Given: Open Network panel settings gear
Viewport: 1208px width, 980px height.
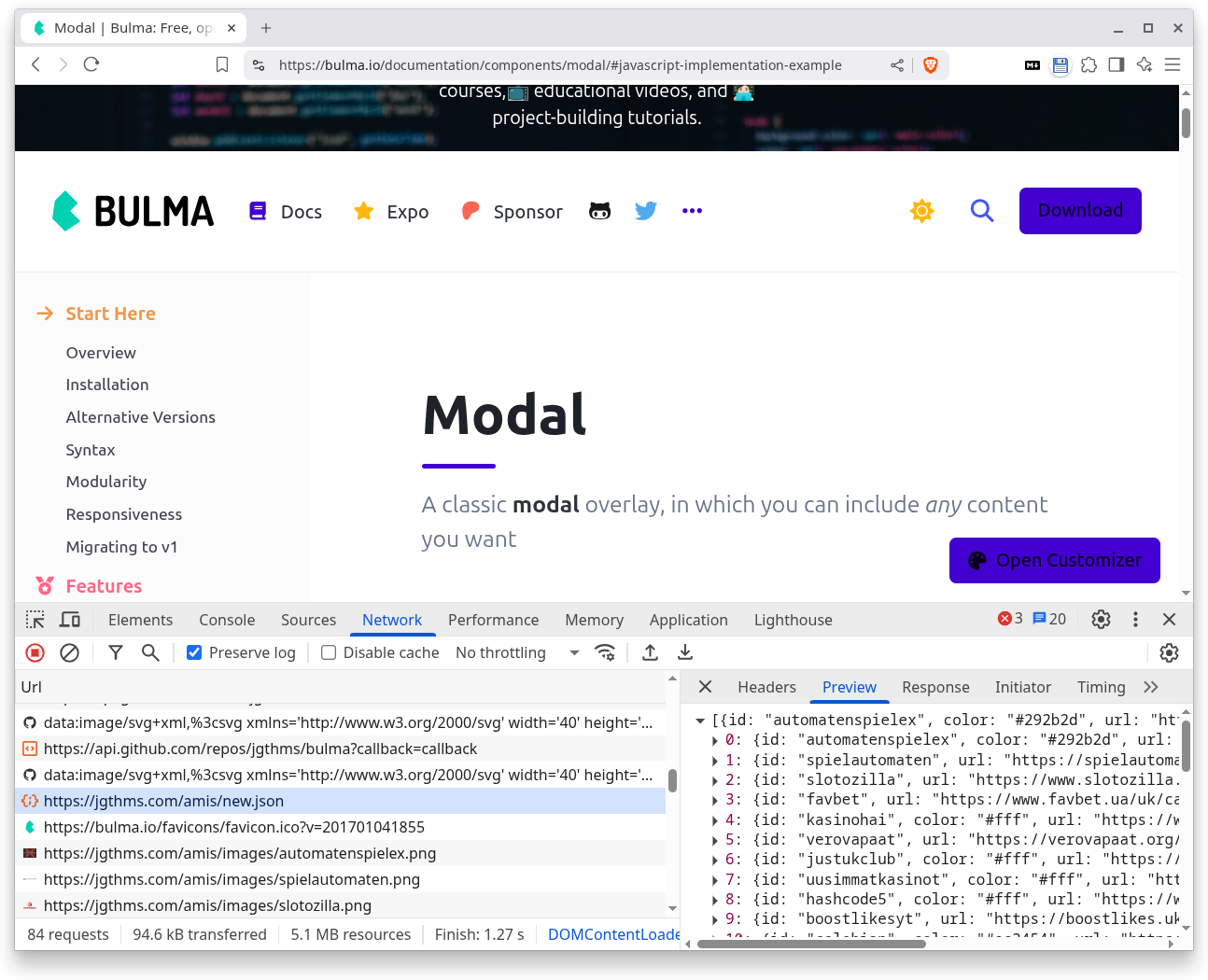Looking at the screenshot, I should [1169, 652].
